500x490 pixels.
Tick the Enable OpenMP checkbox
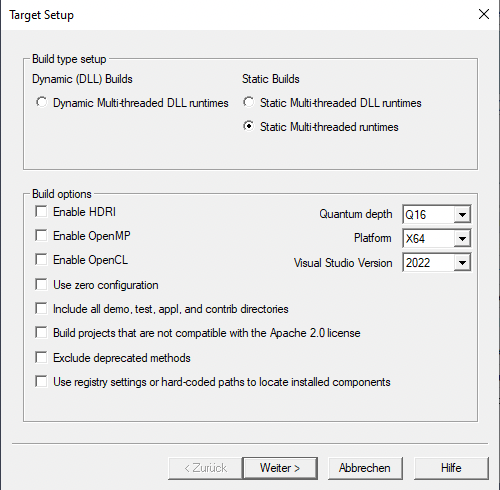pyautogui.click(x=41, y=235)
